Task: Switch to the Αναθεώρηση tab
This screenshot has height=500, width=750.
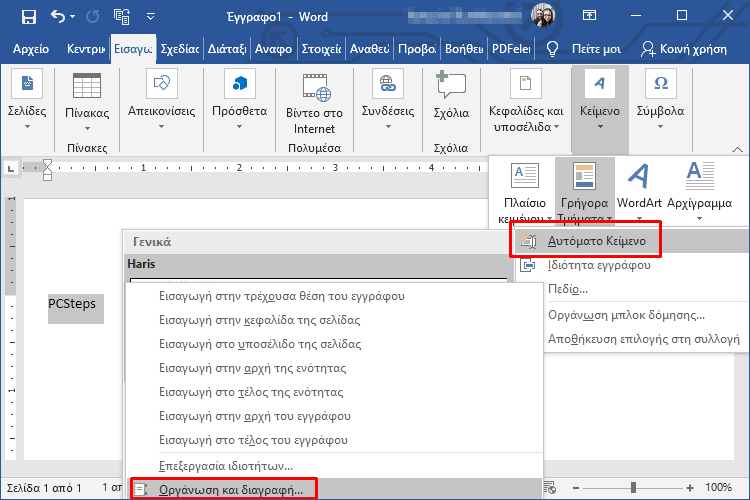Action: click(x=369, y=49)
